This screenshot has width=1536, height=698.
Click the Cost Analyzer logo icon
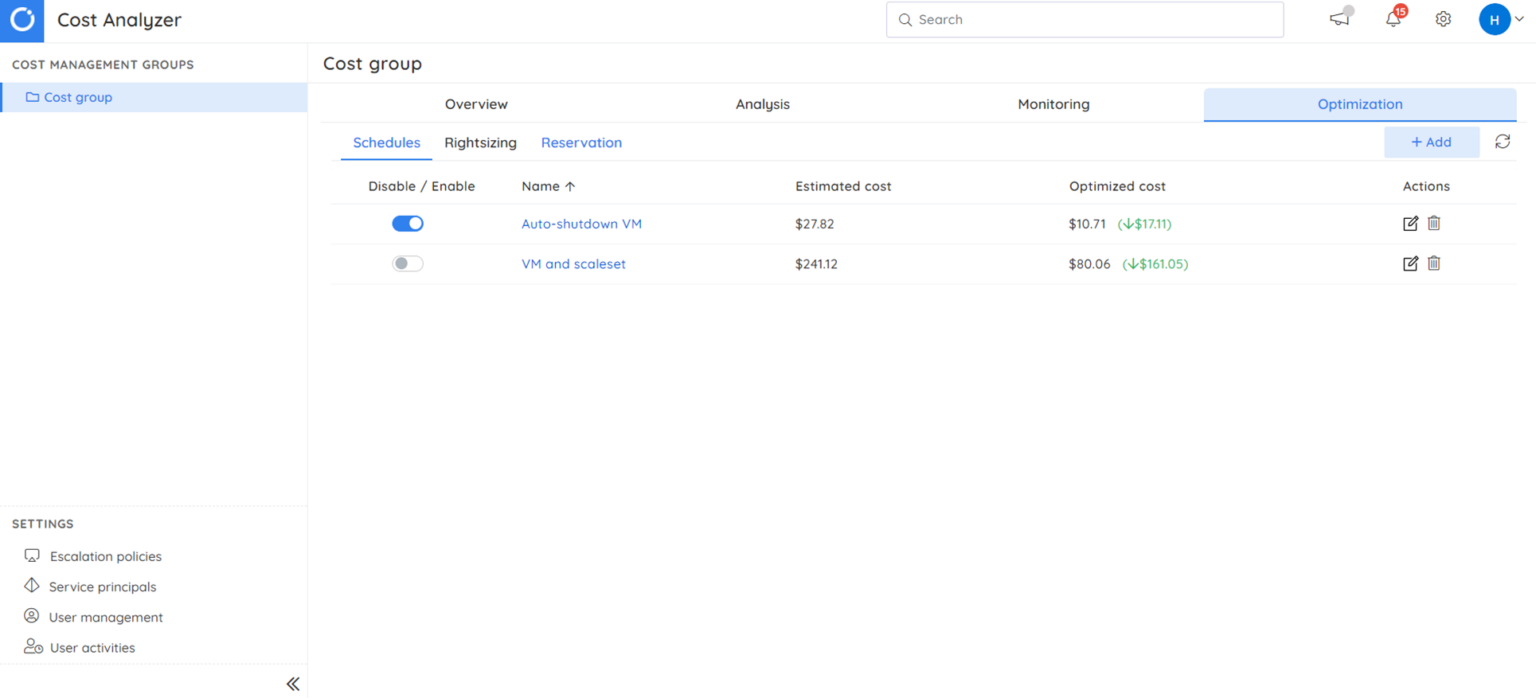pyautogui.click(x=22, y=20)
